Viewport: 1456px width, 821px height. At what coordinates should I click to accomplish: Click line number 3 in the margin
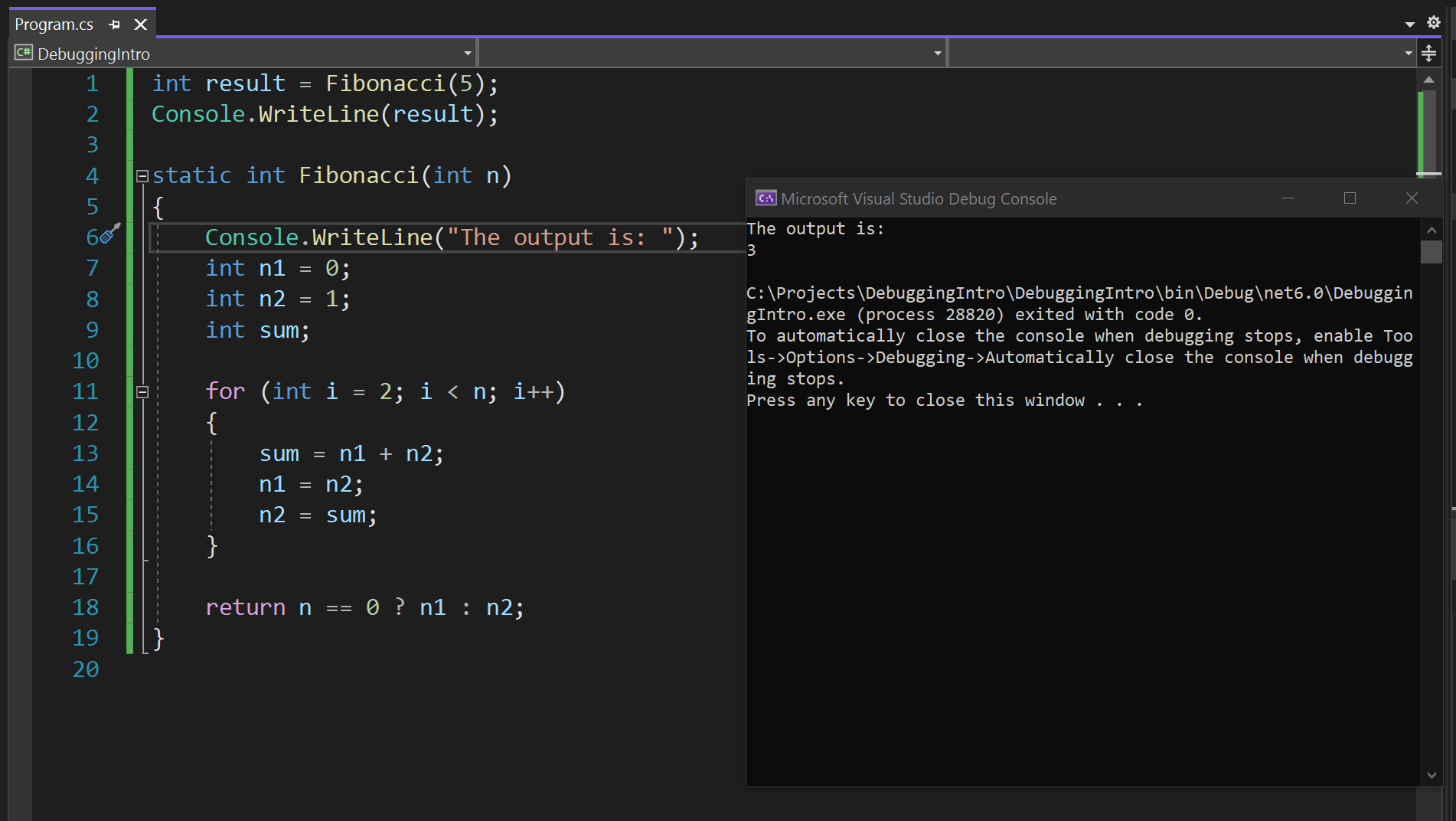point(93,145)
